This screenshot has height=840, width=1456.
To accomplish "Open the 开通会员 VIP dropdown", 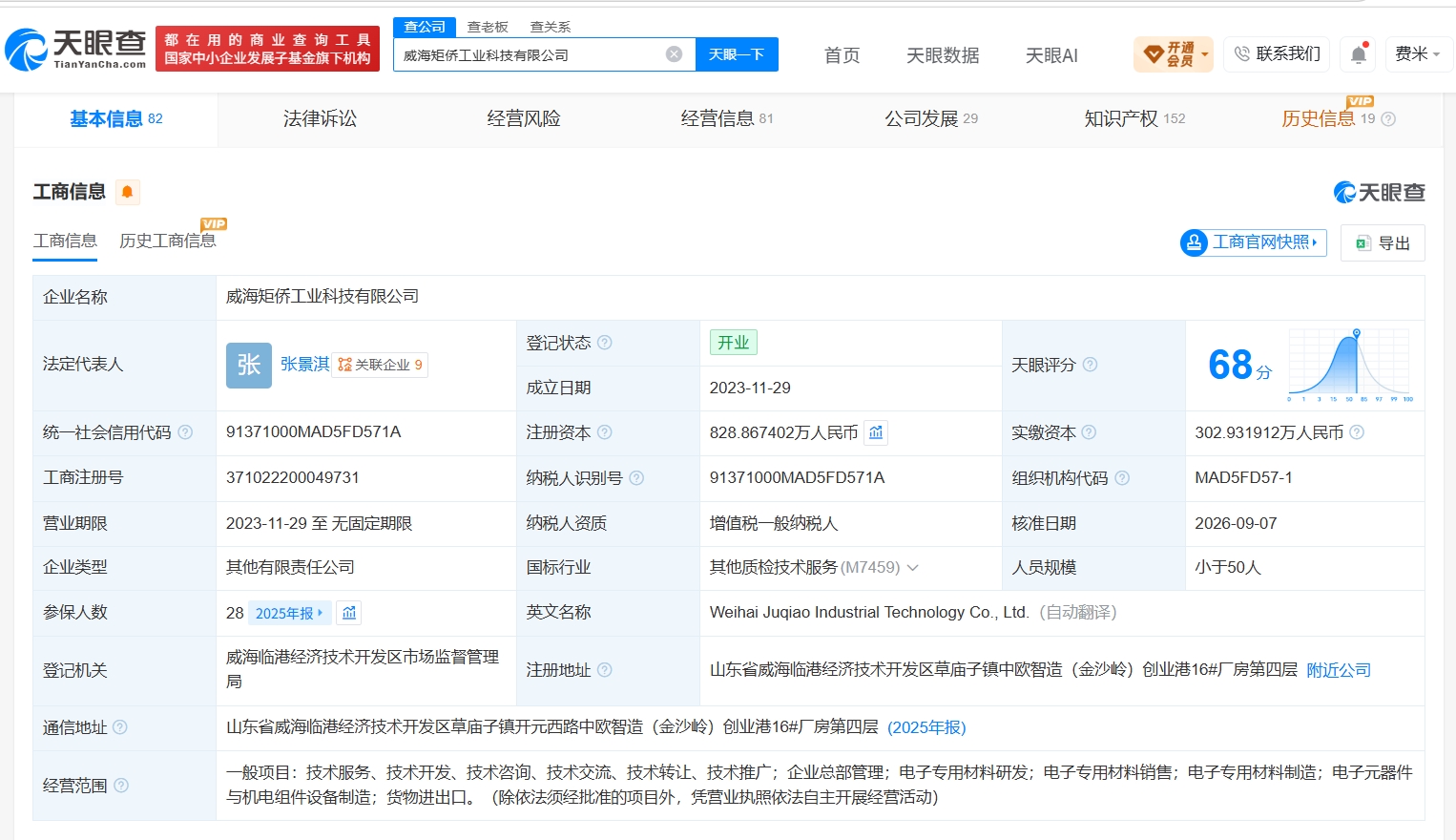I will 1174,54.
